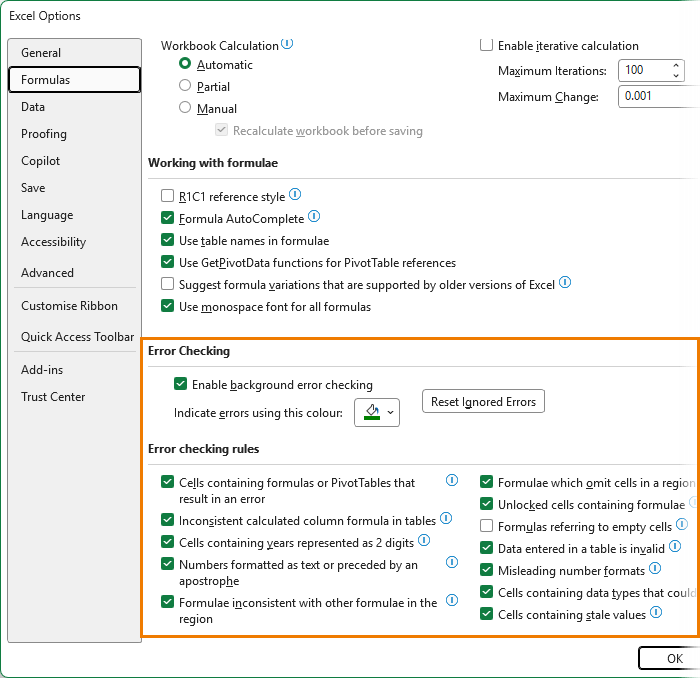Toggle Use GetPivotData functions checkbox
This screenshot has width=700, height=678.
coord(167,262)
